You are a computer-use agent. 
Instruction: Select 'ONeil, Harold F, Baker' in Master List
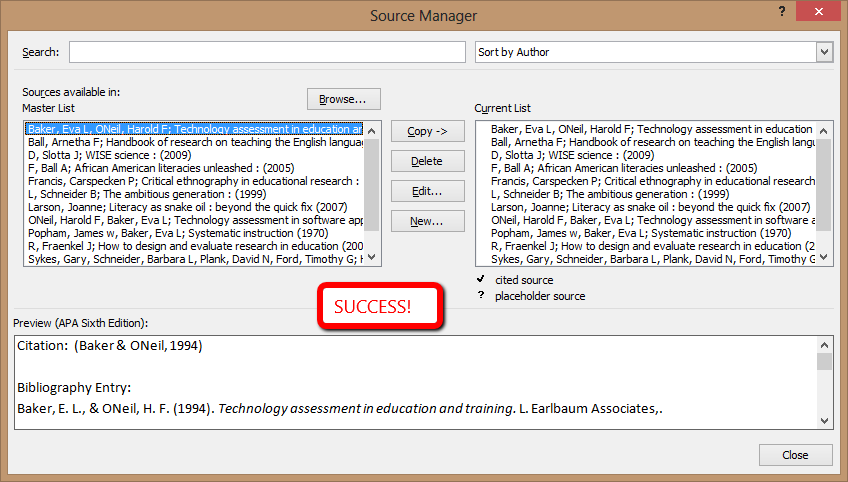195,220
